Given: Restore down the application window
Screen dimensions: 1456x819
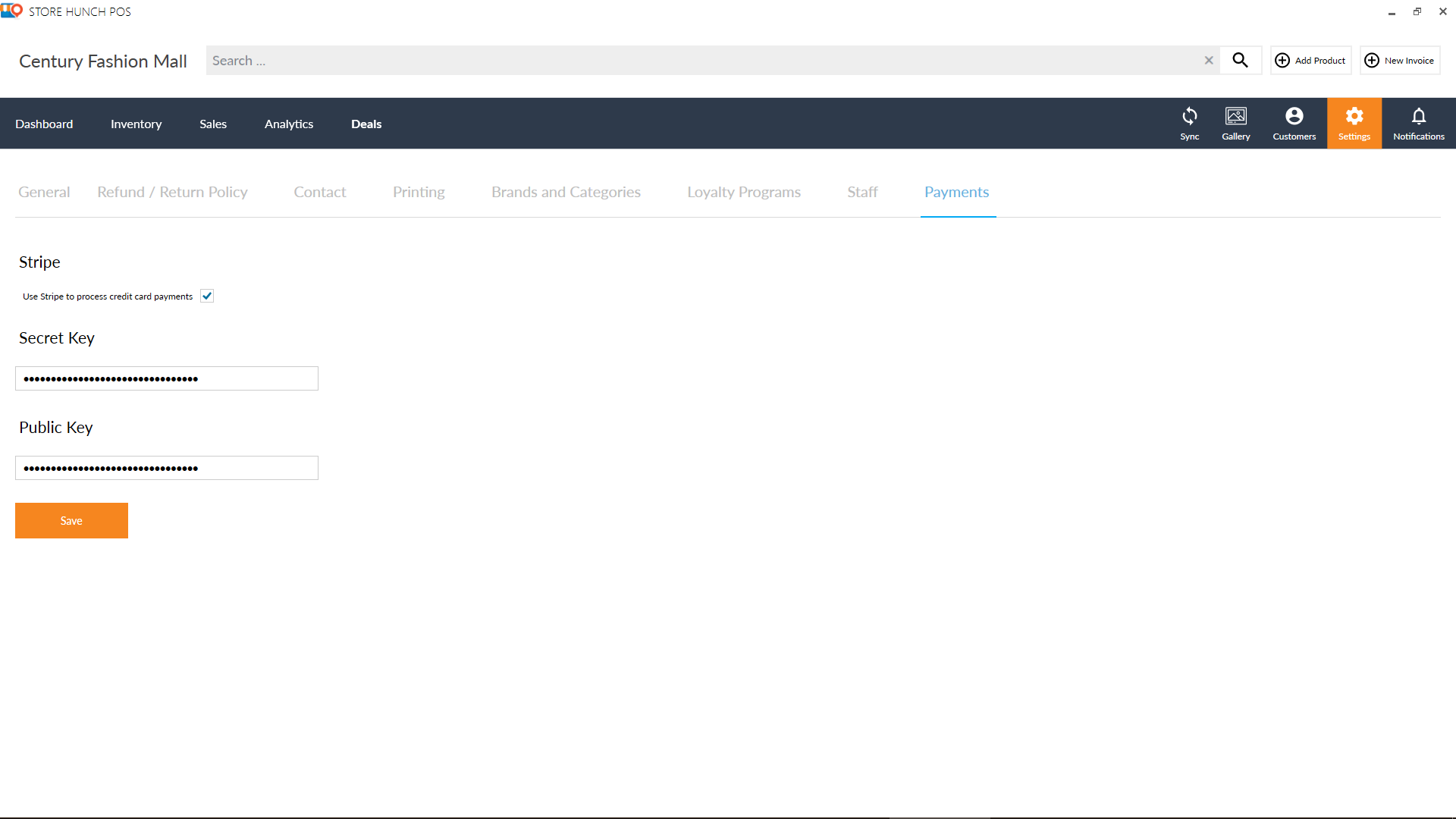Looking at the screenshot, I should [1417, 11].
